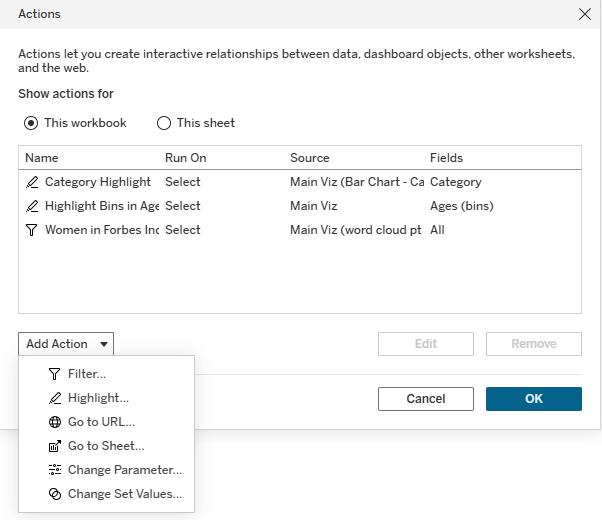Click filter icon of Women in Forbes action
This screenshot has height=520, width=602.
(32, 230)
